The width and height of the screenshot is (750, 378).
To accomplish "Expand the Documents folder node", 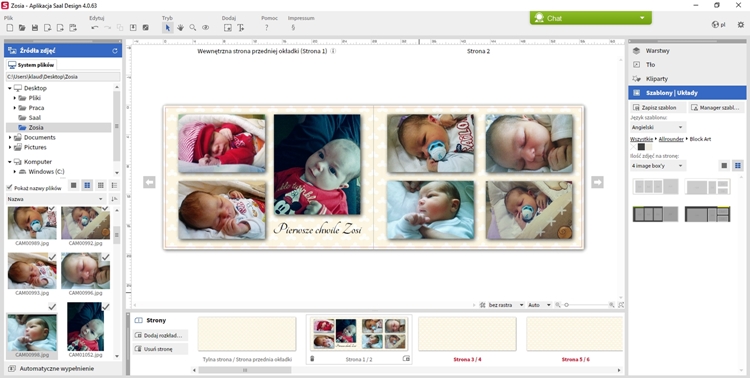I will (x=9, y=137).
